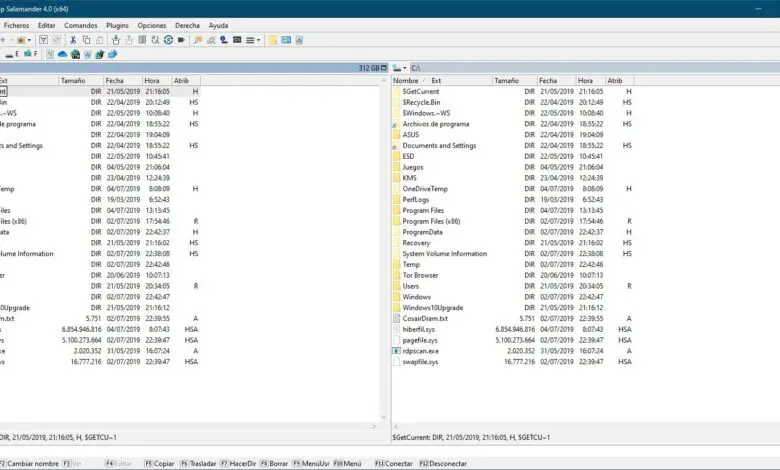The image size is (780, 470).
Task: Open the Comandos menu
Action: [81, 25]
